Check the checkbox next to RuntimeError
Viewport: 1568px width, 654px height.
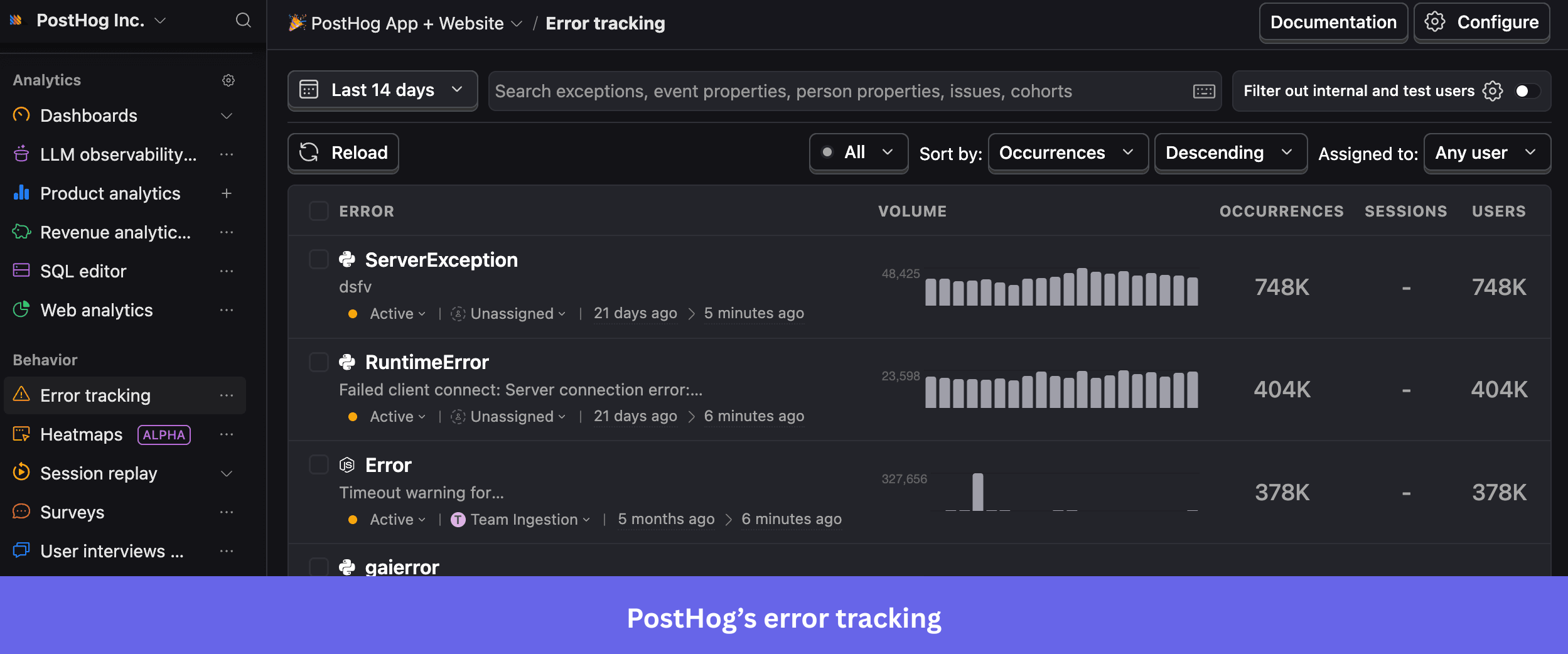click(319, 362)
